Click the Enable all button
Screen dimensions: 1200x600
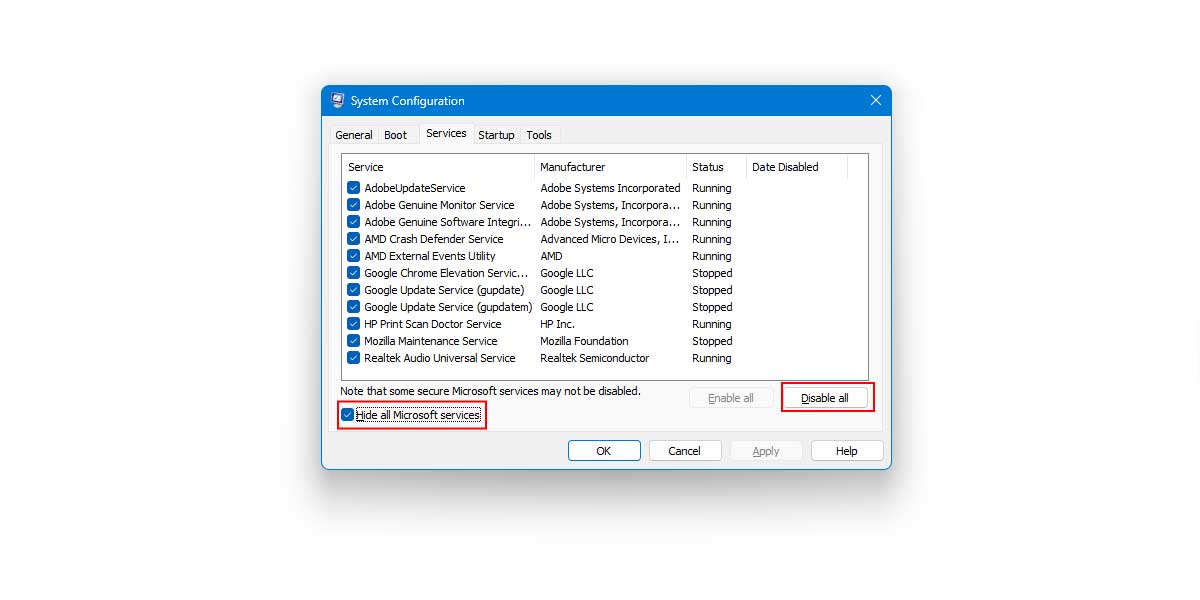tap(731, 398)
